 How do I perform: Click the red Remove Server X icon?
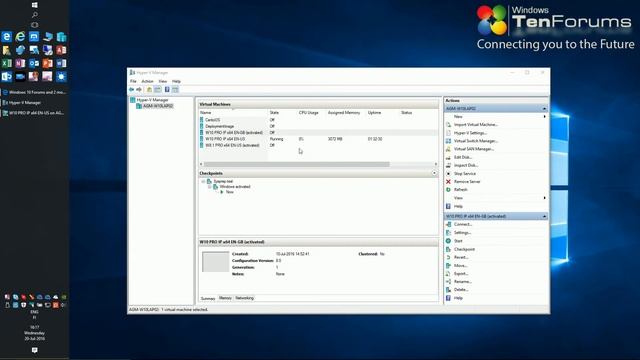pos(448,182)
